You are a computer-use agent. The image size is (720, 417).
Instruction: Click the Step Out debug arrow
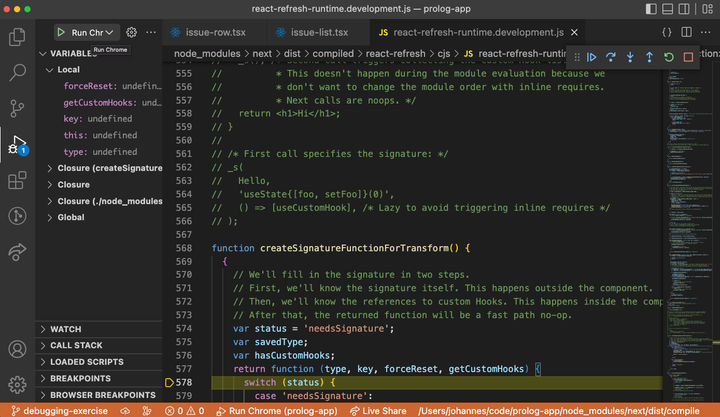pyautogui.click(x=649, y=58)
